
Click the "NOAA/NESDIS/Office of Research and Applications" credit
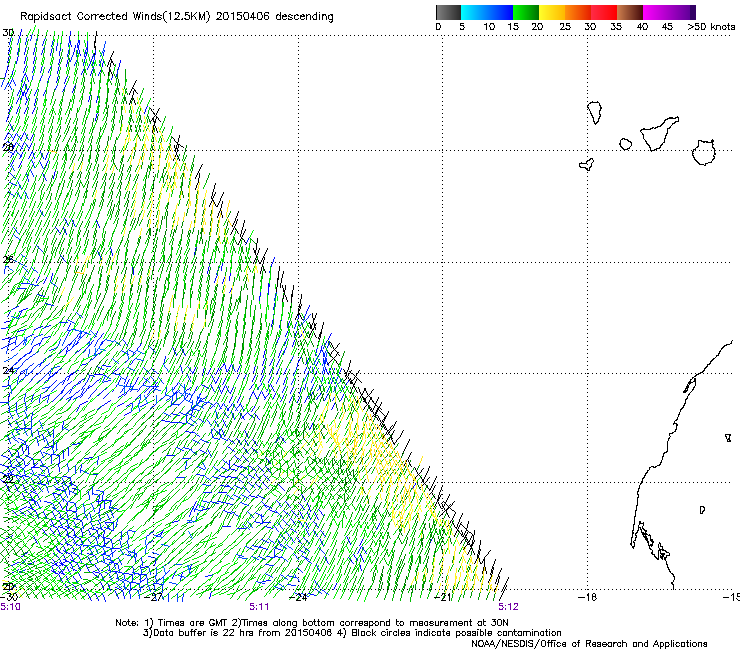pos(589,644)
